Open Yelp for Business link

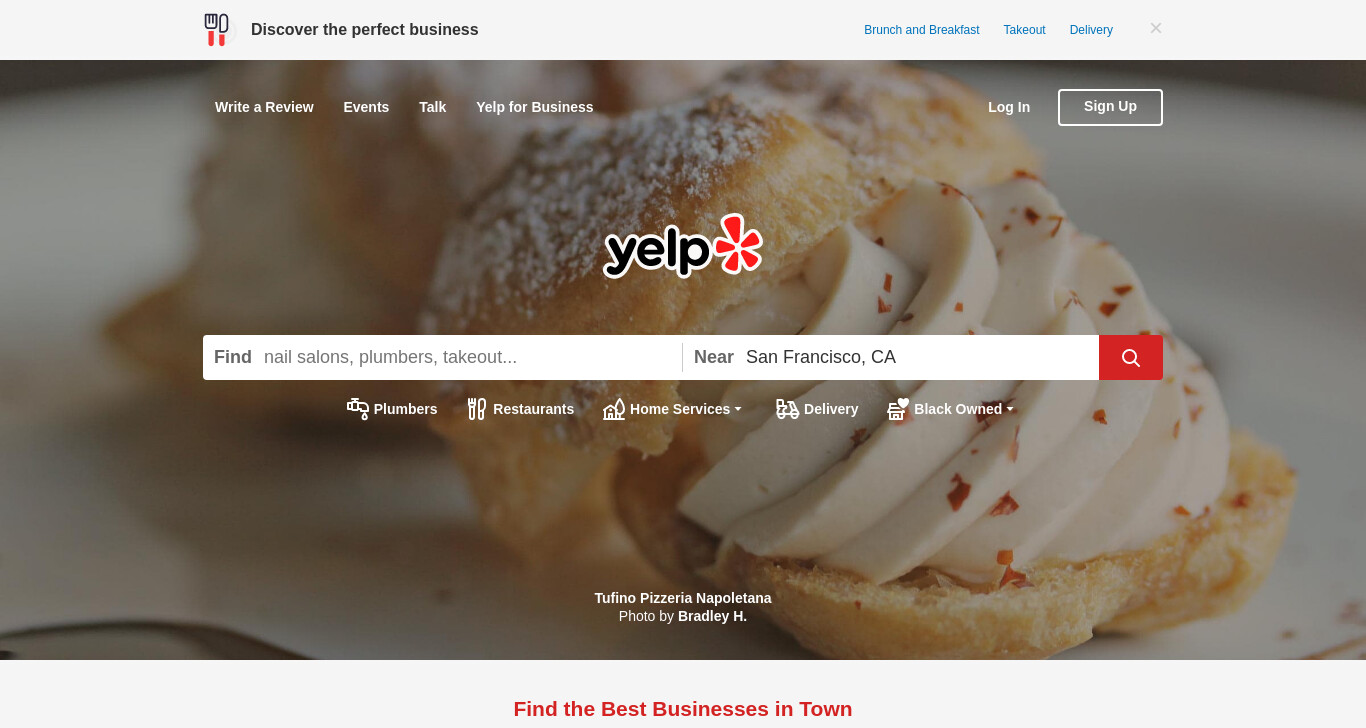[535, 107]
